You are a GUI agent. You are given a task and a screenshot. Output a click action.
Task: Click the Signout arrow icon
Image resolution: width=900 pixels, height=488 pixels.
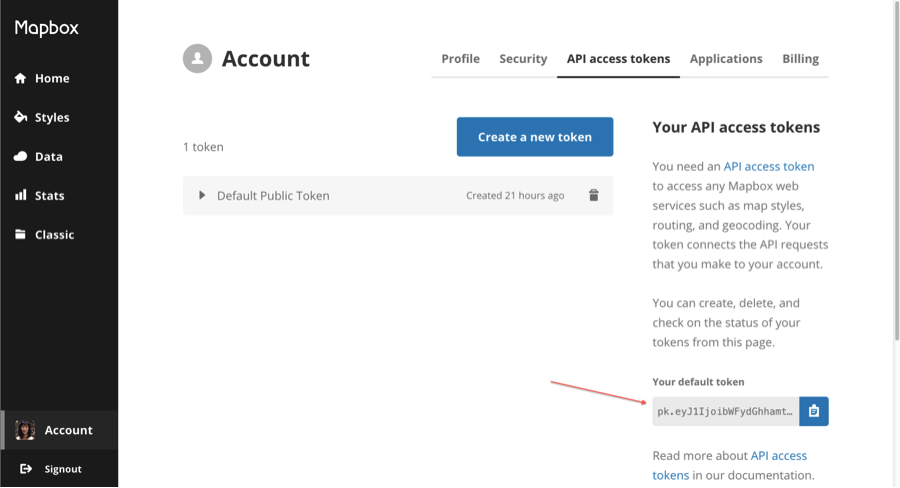[26, 469]
